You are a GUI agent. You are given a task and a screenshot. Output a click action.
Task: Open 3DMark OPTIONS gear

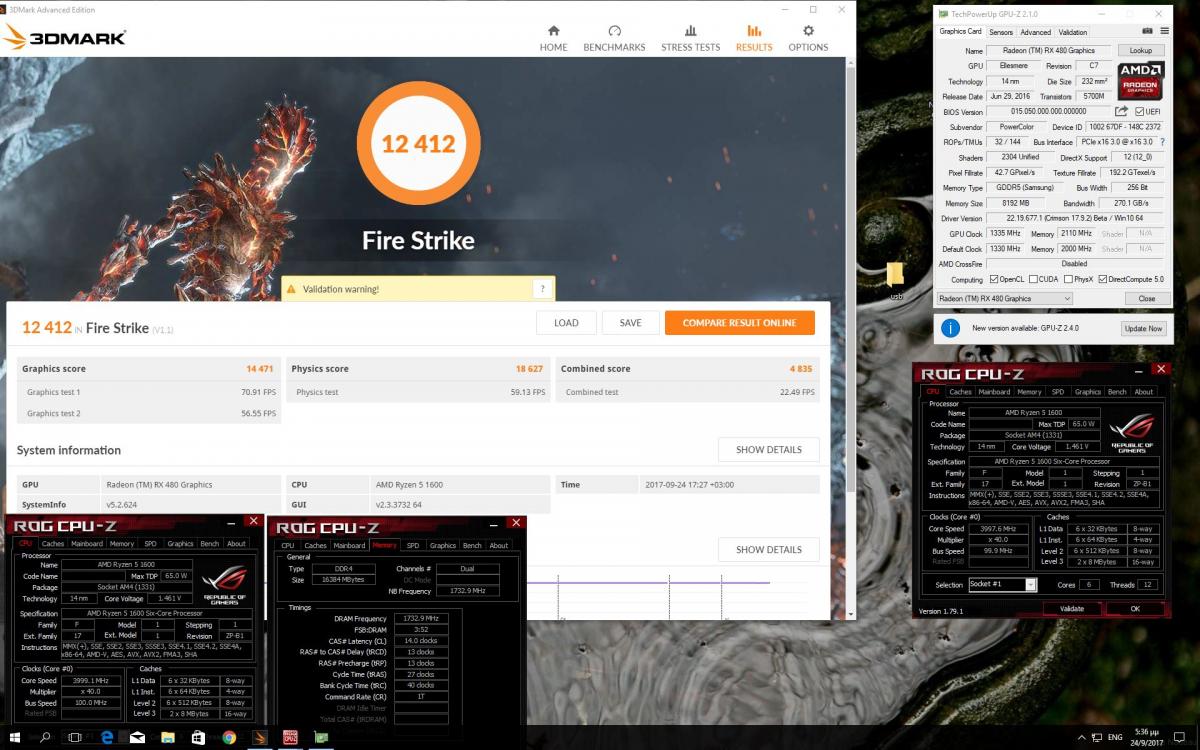pyautogui.click(x=808, y=38)
